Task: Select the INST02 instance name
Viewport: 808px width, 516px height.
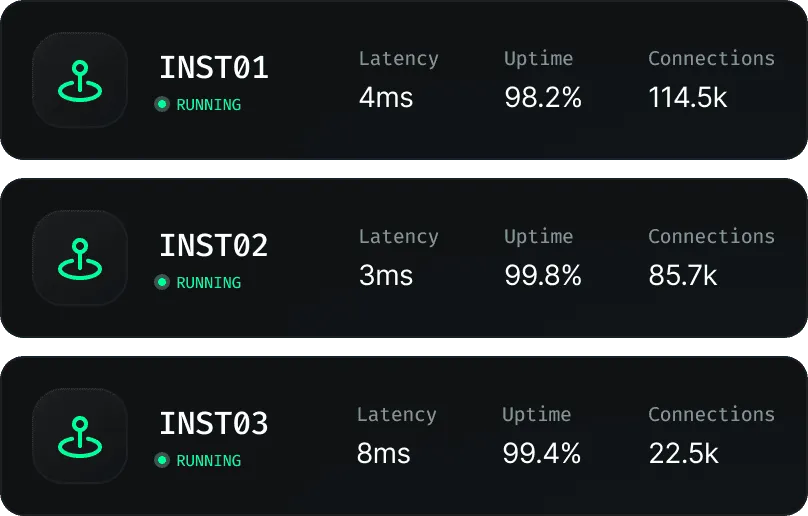Action: click(x=214, y=246)
